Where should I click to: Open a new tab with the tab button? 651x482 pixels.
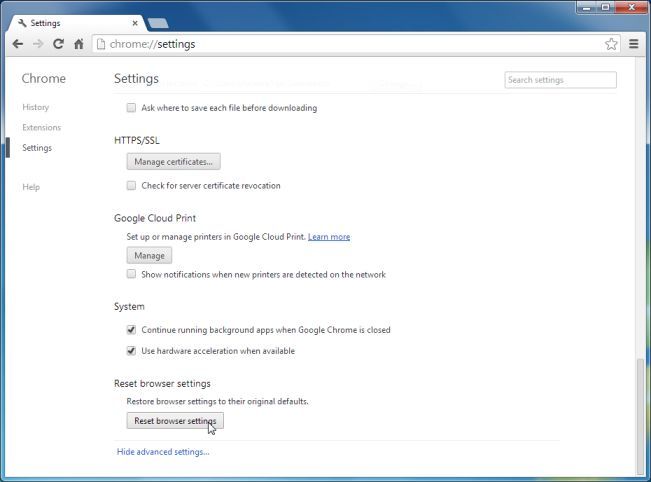pos(158,23)
